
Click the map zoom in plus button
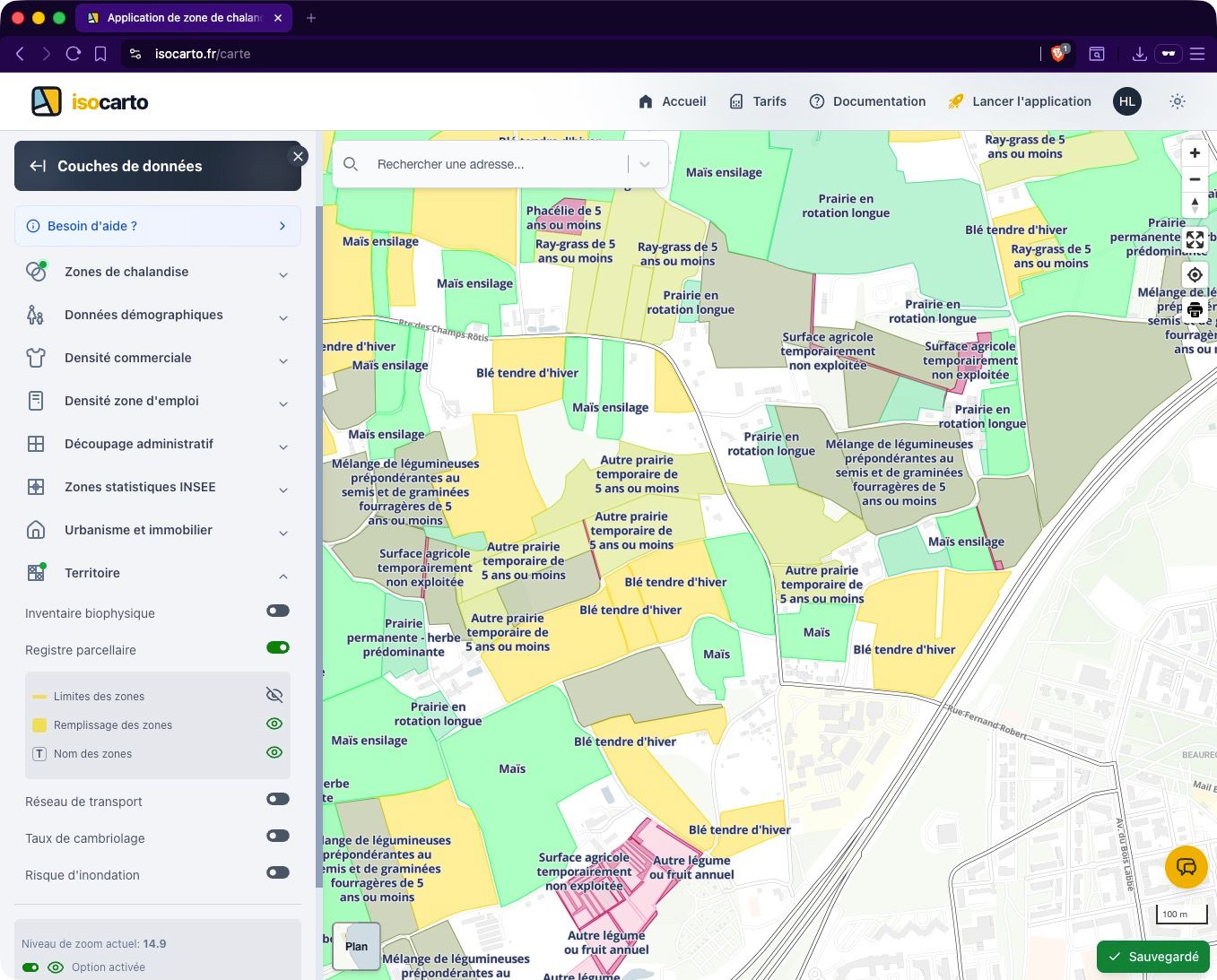[x=1195, y=153]
